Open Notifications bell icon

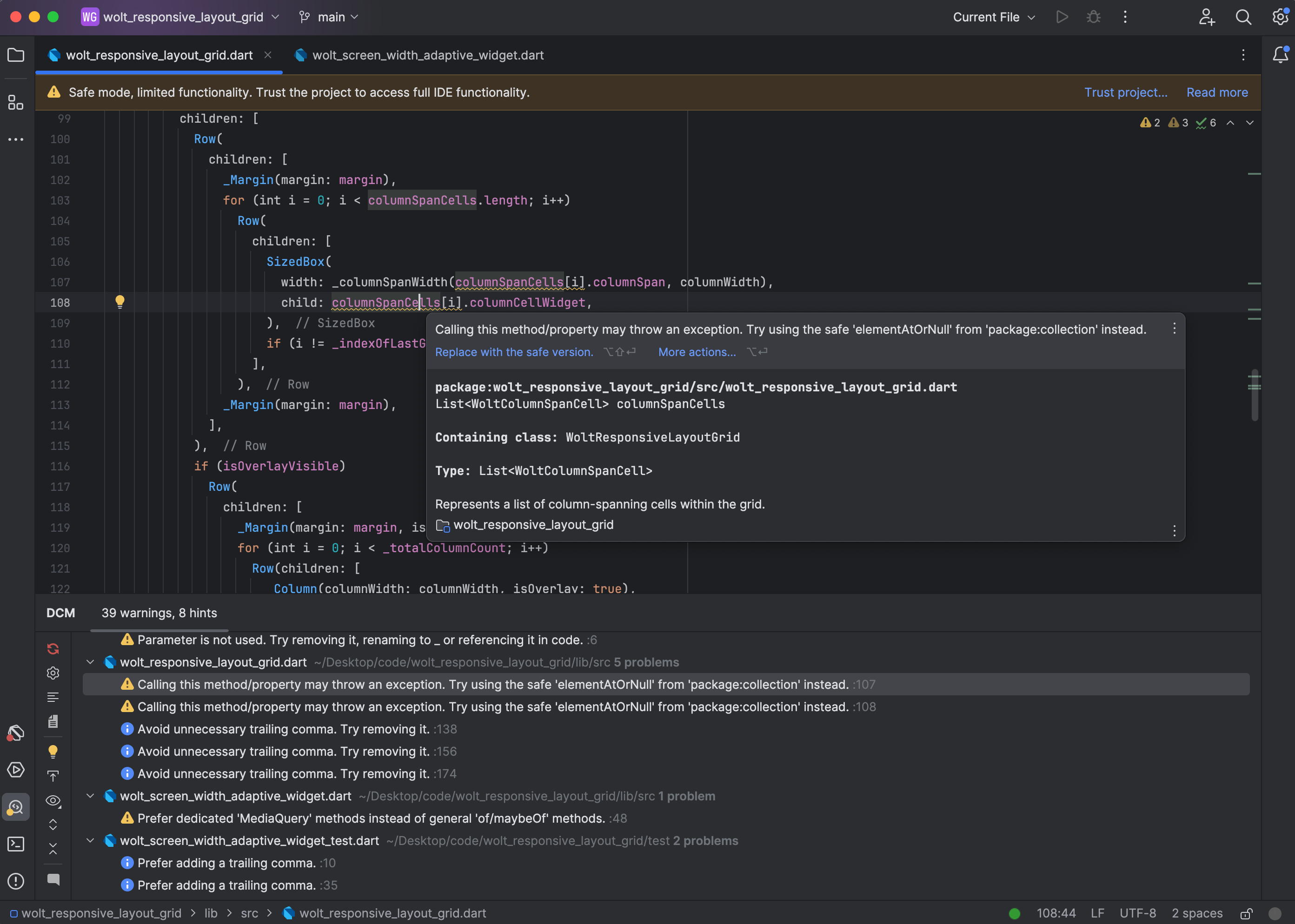coord(1280,55)
